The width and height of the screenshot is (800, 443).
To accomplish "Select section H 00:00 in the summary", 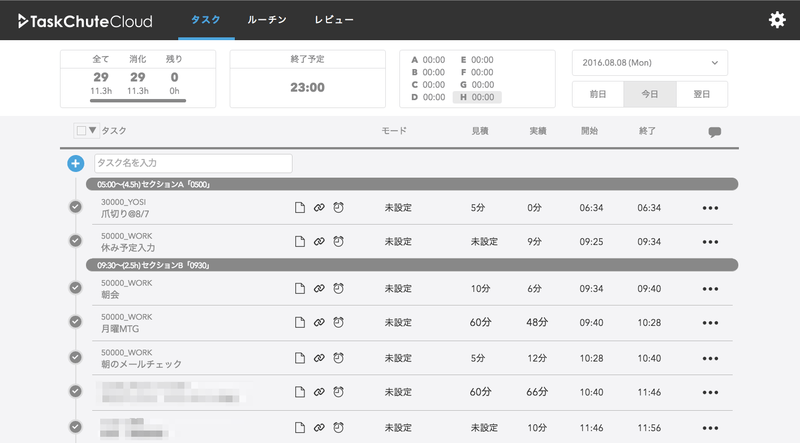I will tap(477, 97).
